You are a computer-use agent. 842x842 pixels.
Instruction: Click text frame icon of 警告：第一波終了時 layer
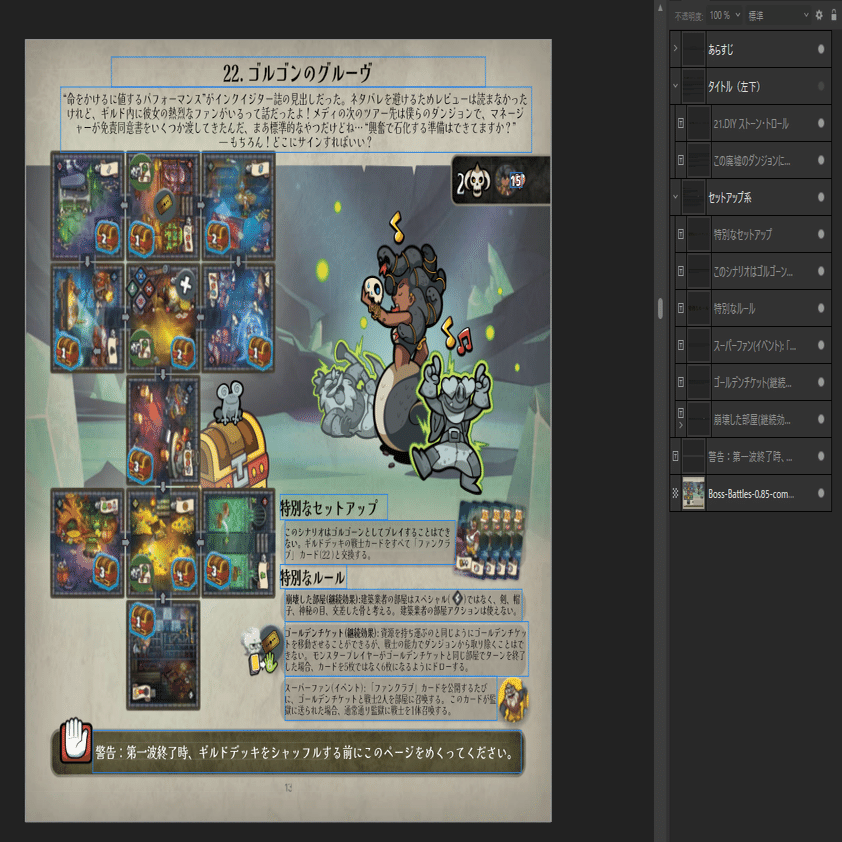675,456
